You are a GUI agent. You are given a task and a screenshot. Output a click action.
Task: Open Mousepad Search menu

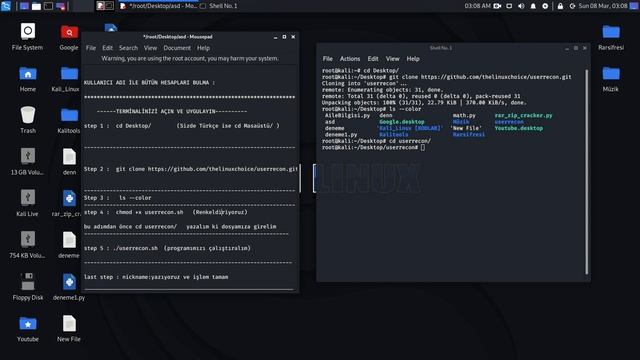pos(129,48)
